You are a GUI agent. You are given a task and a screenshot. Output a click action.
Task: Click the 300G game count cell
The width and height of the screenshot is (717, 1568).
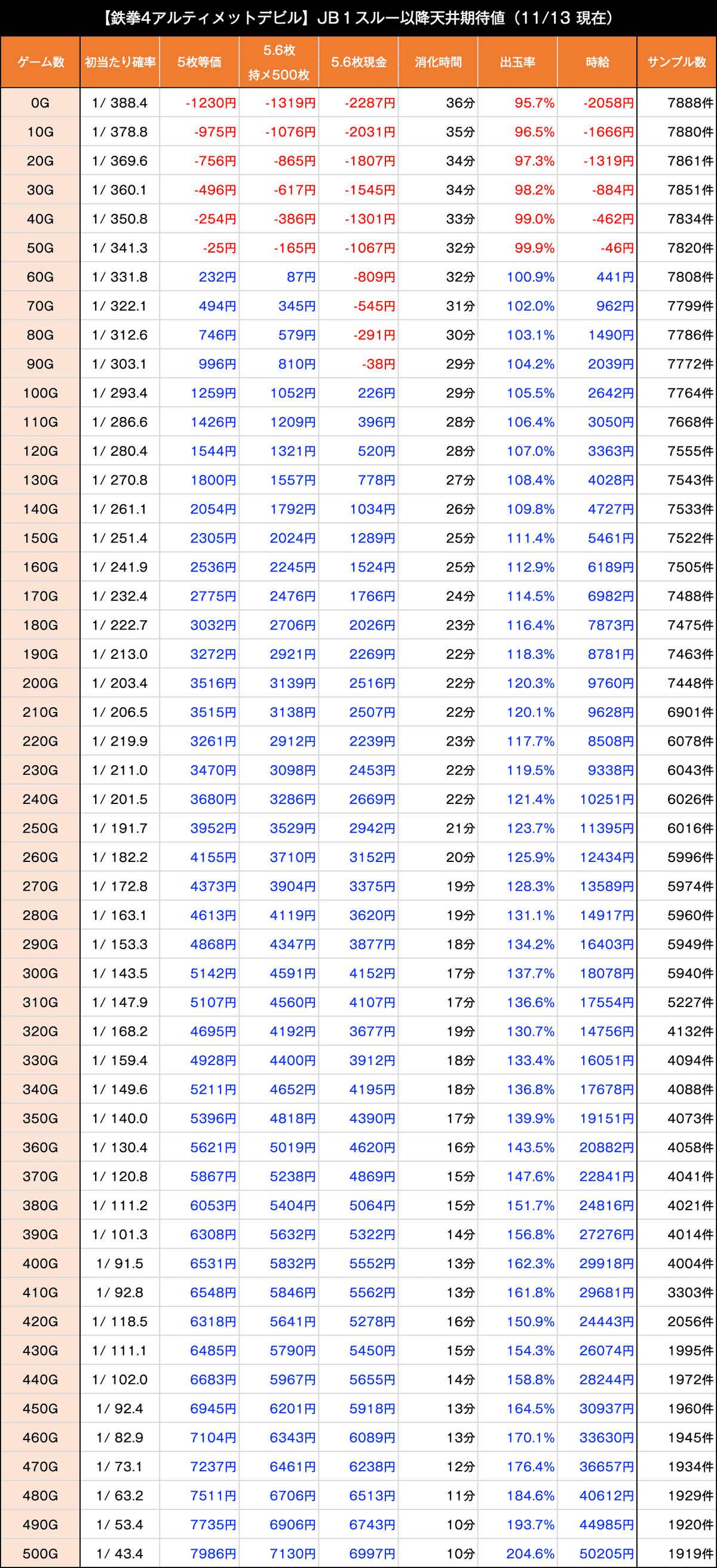click(40, 973)
